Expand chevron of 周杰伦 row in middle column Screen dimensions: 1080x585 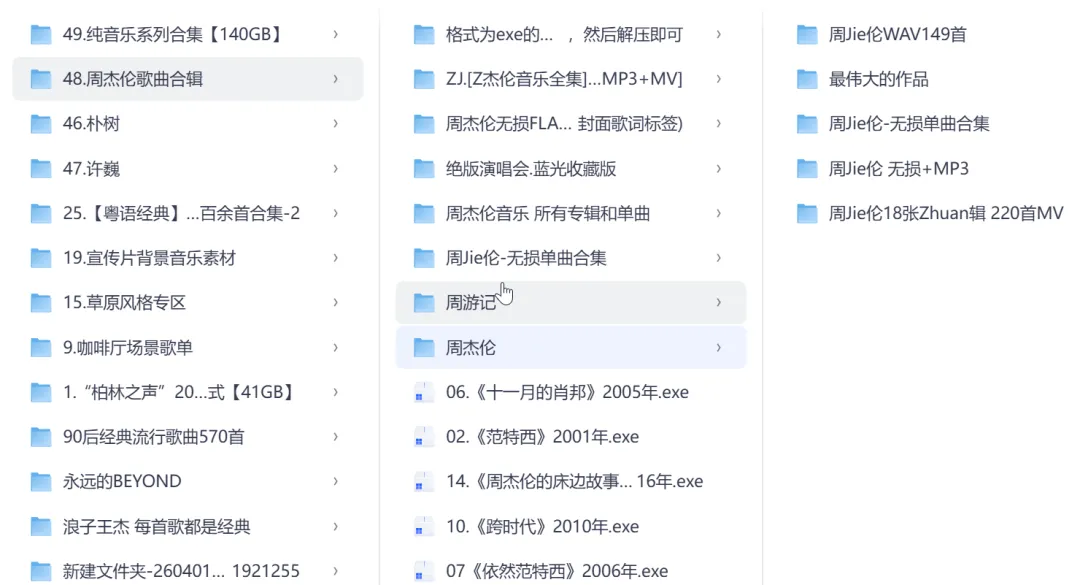pyautogui.click(x=718, y=348)
